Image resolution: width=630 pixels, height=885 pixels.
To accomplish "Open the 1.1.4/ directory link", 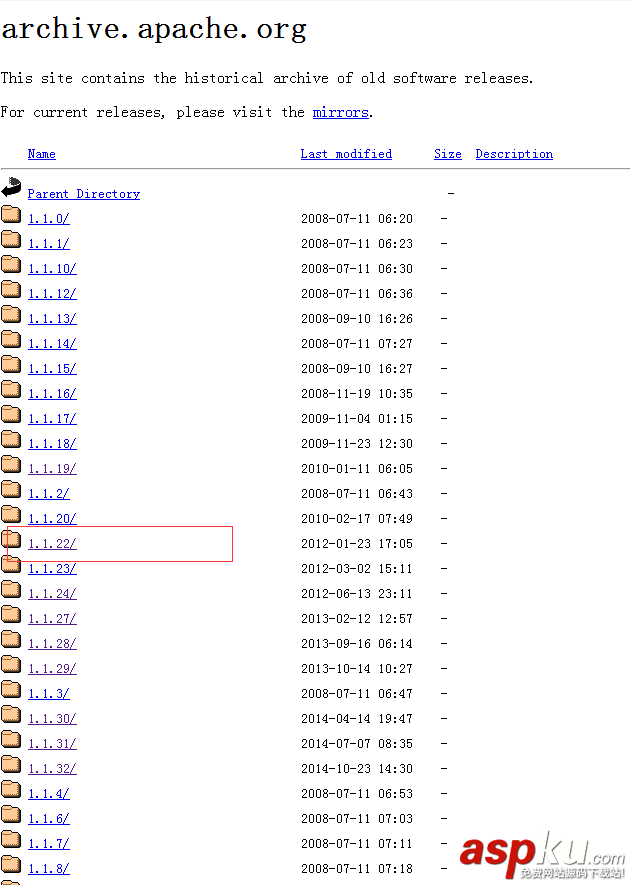I will pos(49,794).
